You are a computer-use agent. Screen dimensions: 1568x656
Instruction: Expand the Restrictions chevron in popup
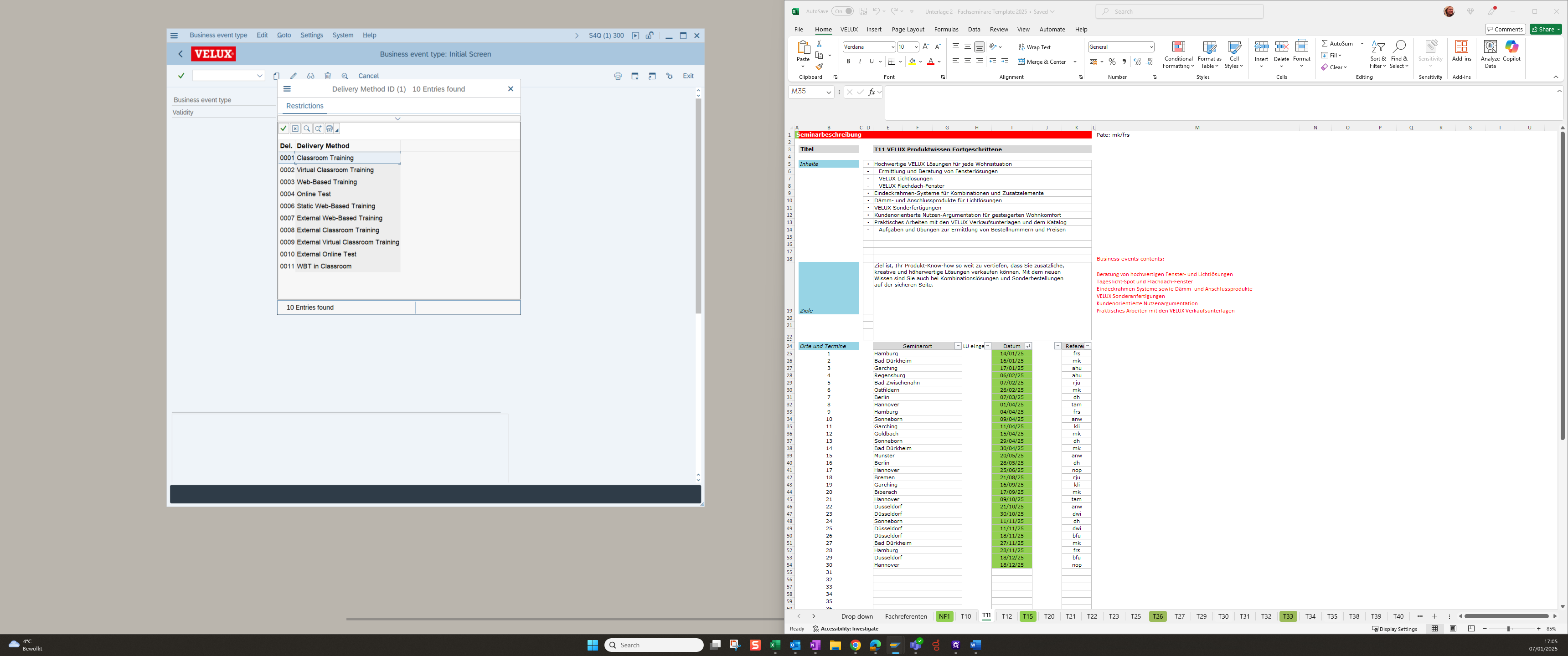(397, 118)
